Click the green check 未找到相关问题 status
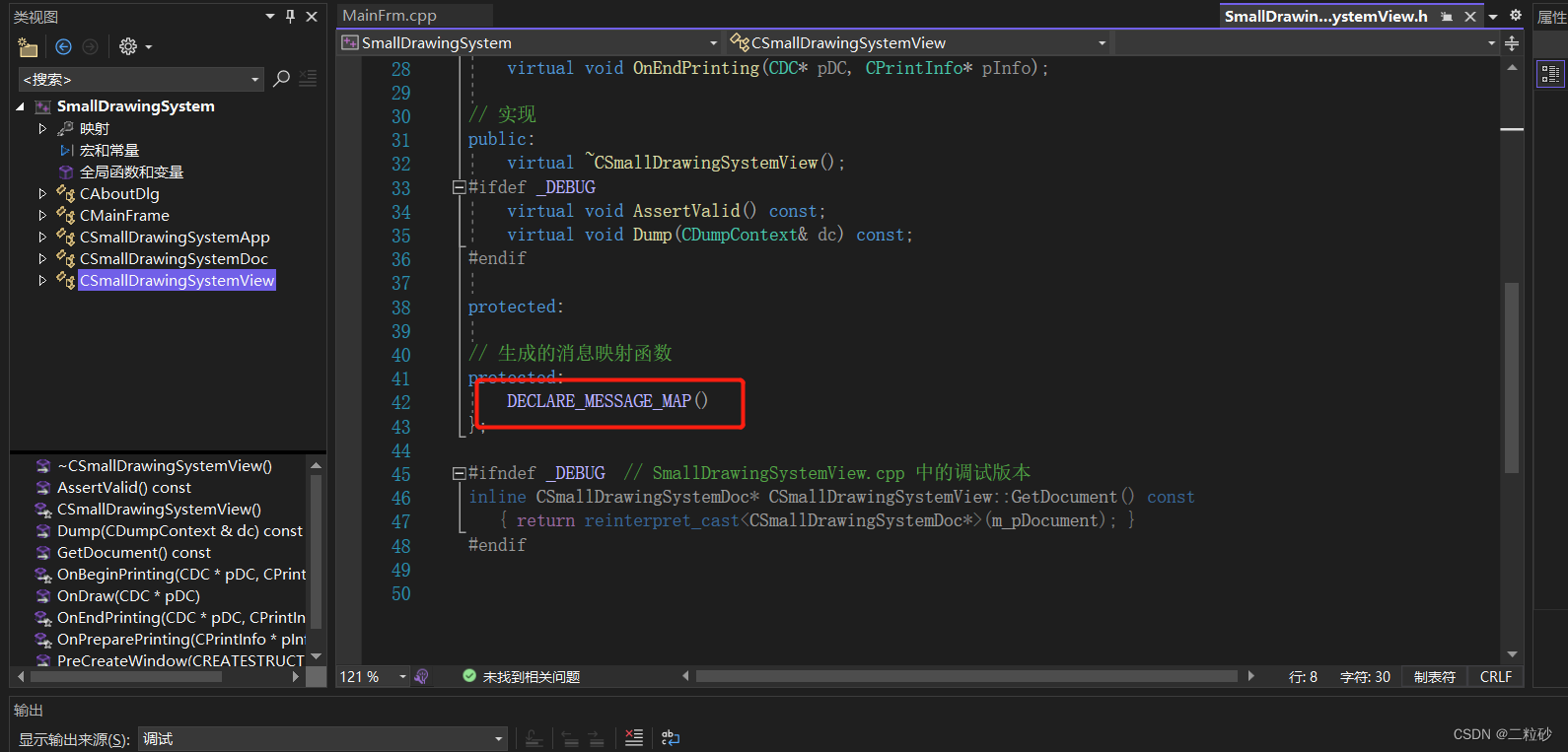This screenshot has height=752, width=1568. [x=522, y=677]
